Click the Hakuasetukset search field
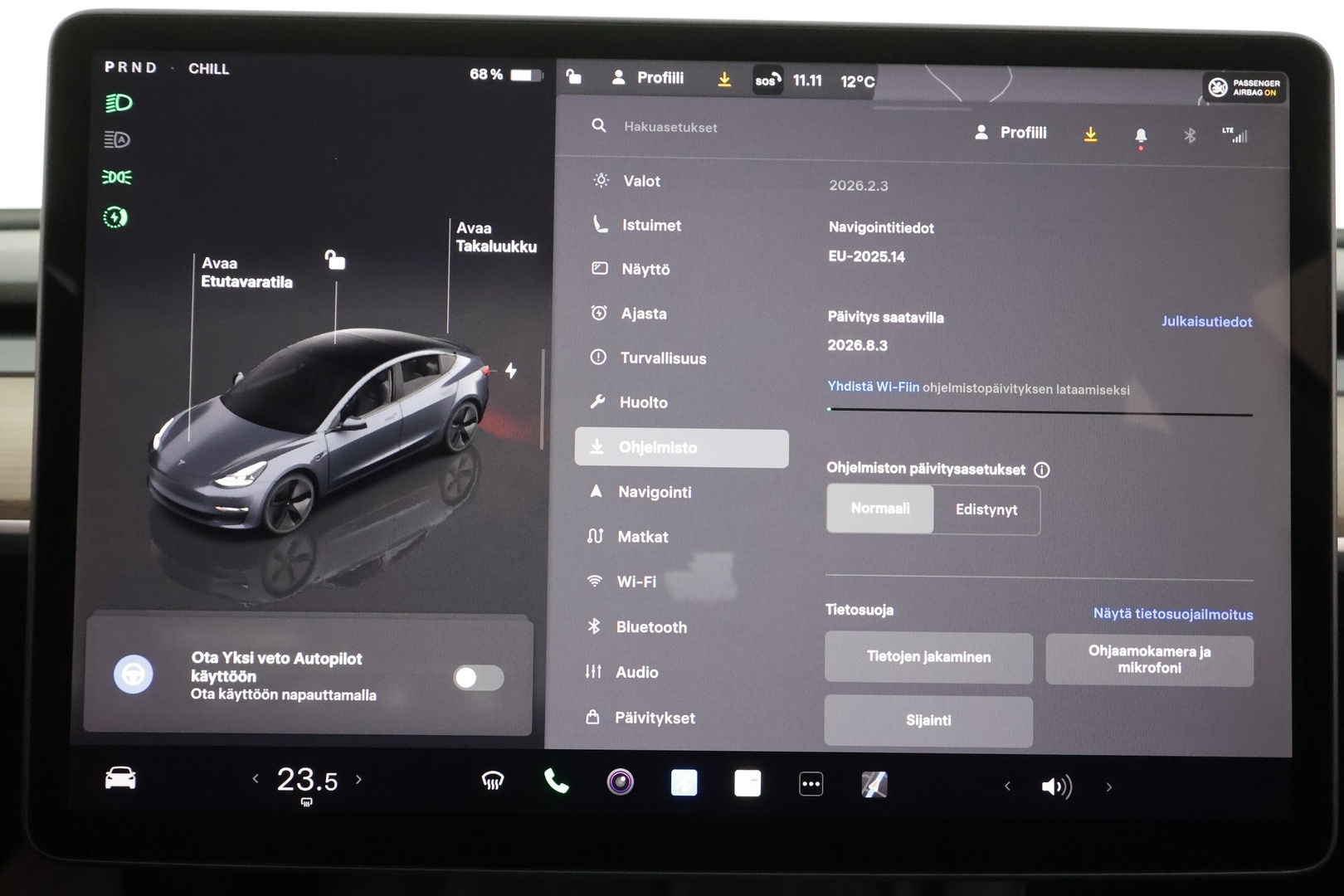 coord(670,127)
